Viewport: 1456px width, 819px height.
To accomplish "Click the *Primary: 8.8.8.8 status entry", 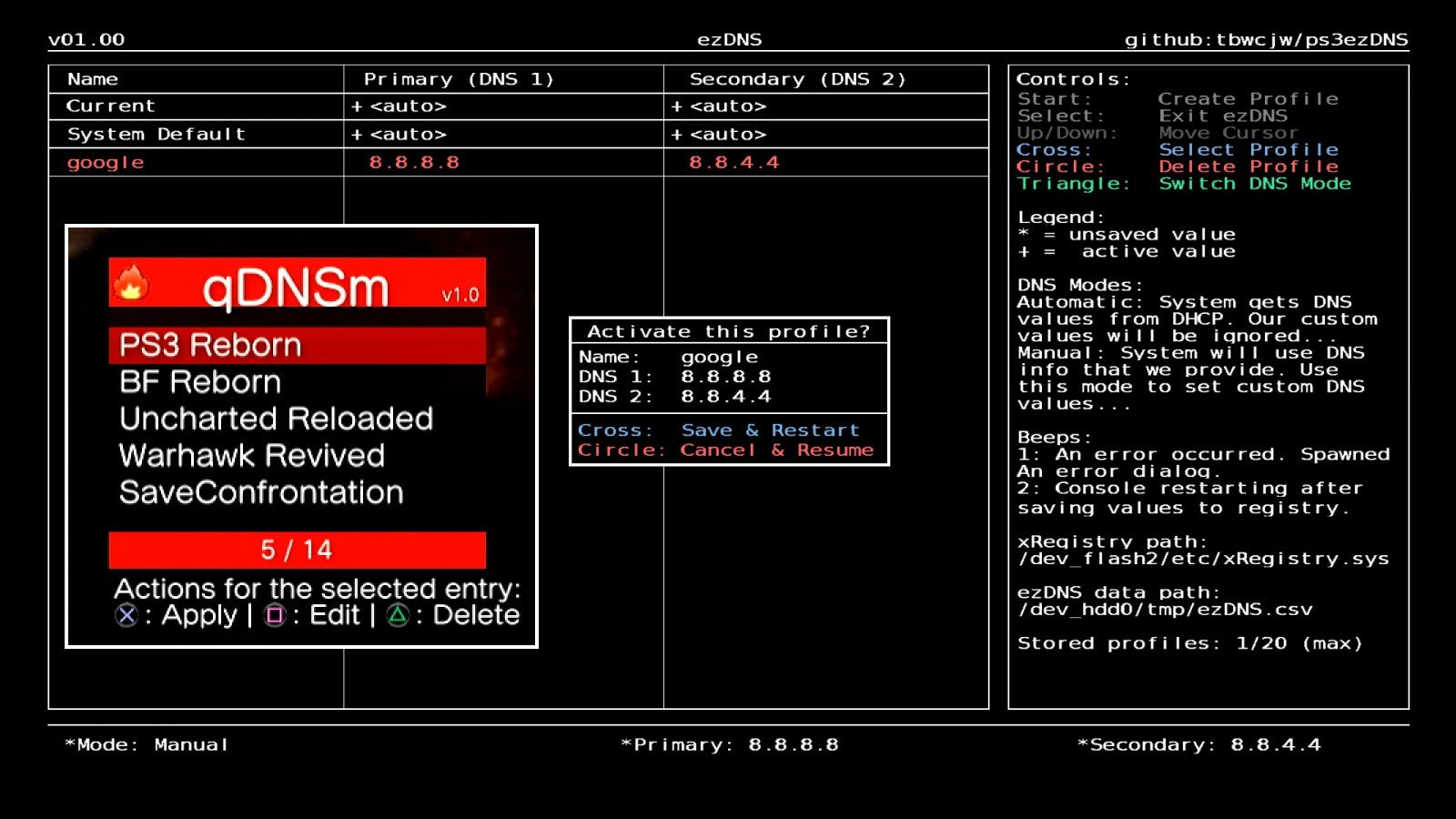I will coord(730,744).
